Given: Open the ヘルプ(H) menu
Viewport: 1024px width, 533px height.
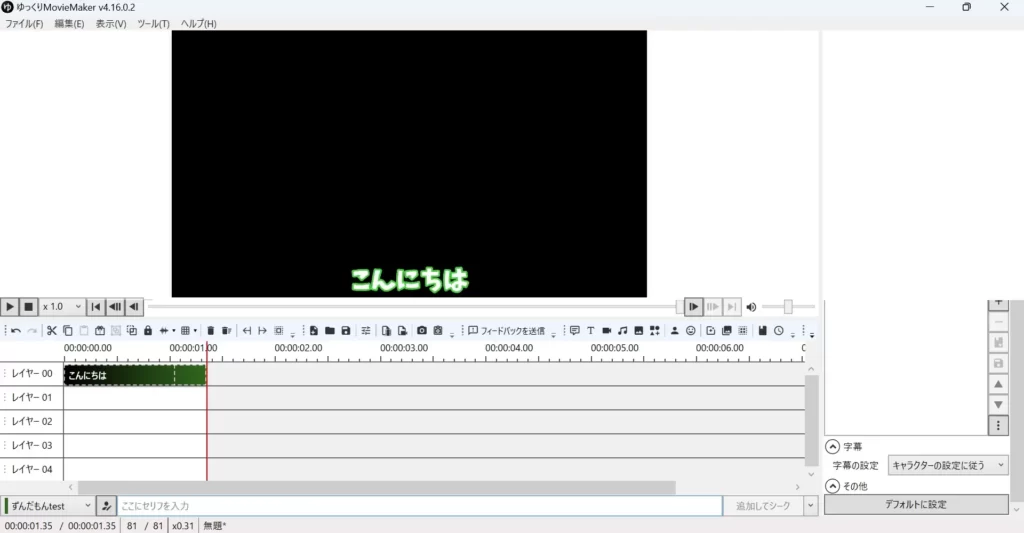Looking at the screenshot, I should tap(199, 24).
